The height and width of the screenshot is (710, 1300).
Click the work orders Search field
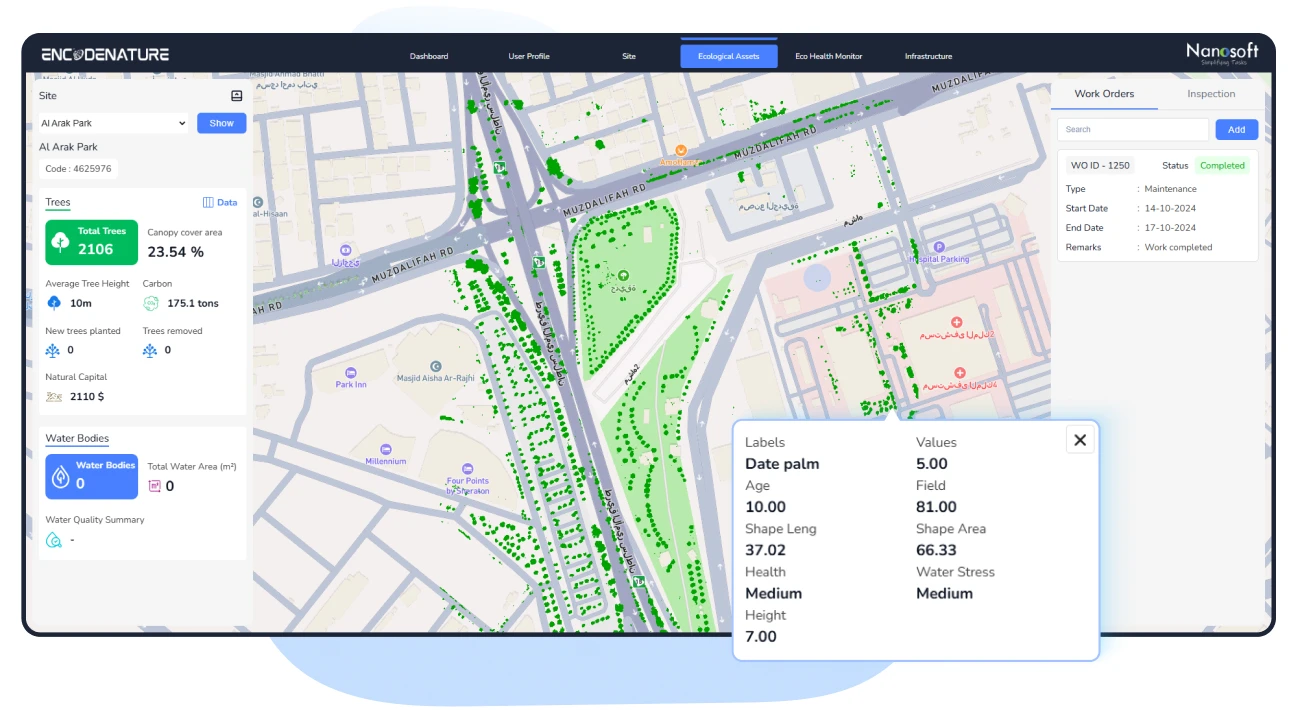(1131, 129)
